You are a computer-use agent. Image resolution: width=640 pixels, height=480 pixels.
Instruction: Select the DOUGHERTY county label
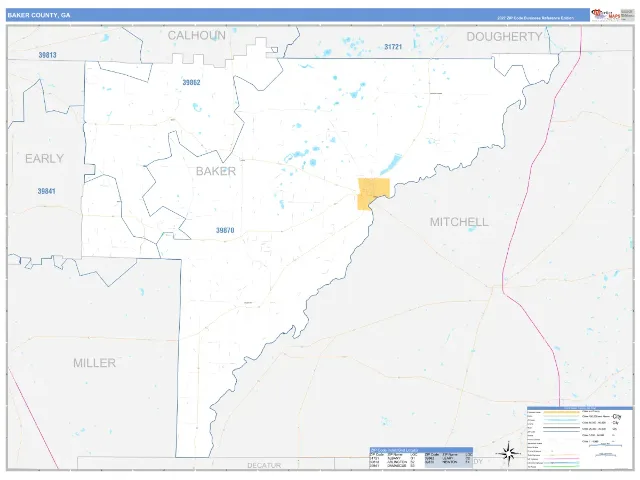coord(504,37)
